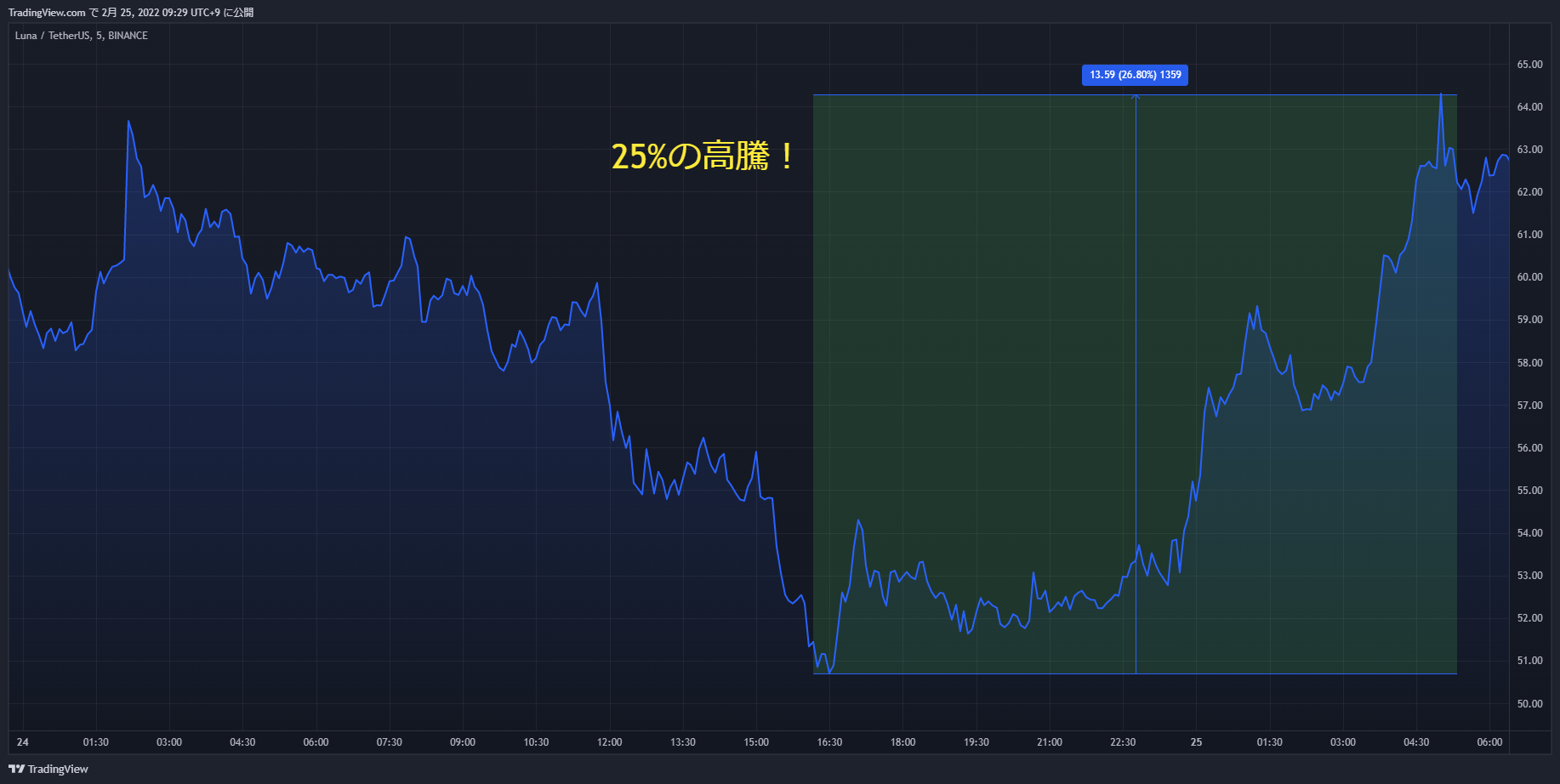Click the 04:30 time label after 25
The width and height of the screenshot is (1560, 784).
[x=1416, y=742]
